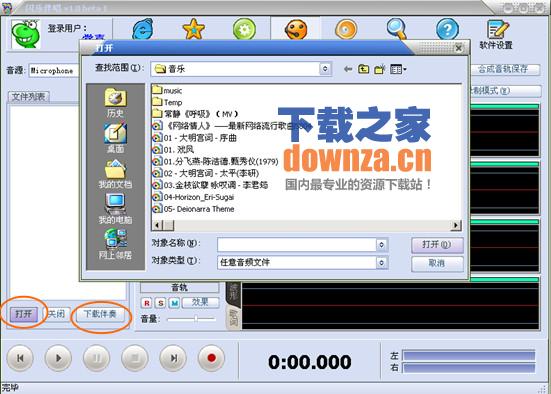Click 打开(O) button in the dialog
Screen dimensions: 551x394
pyautogui.click(x=437, y=245)
